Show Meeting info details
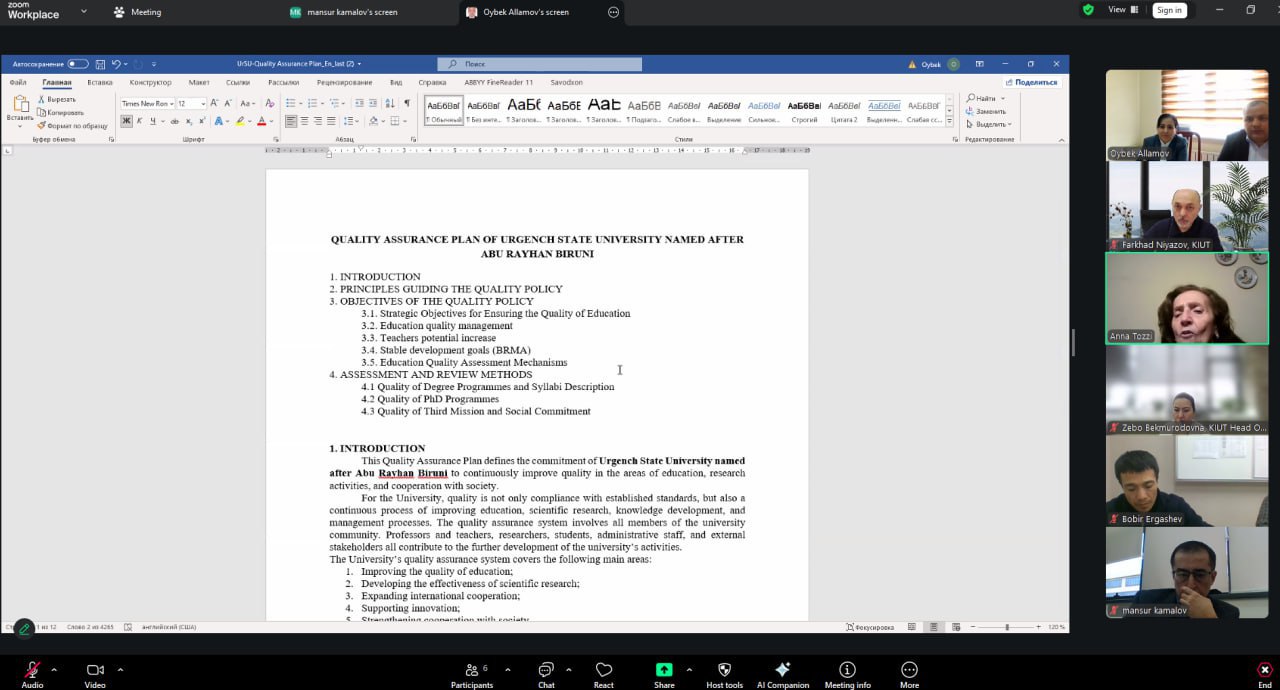This screenshot has height=690, width=1280. click(847, 670)
